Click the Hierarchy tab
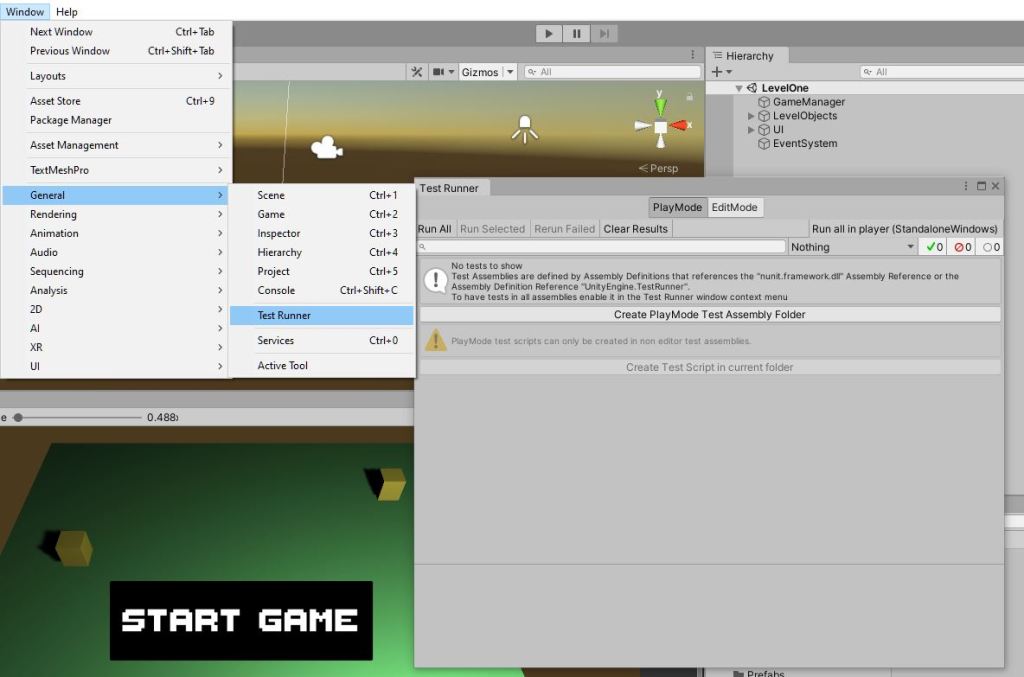Screen dimensions: 1024x677 (748, 56)
